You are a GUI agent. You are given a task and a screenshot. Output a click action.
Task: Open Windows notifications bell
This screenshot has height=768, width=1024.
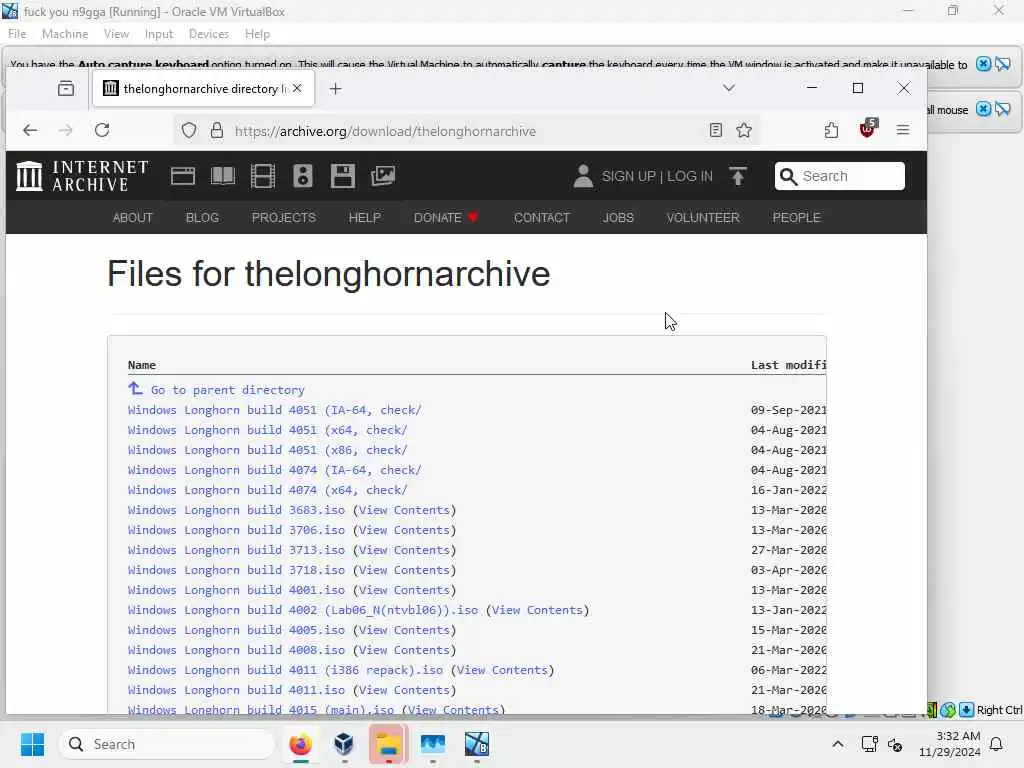[997, 744]
